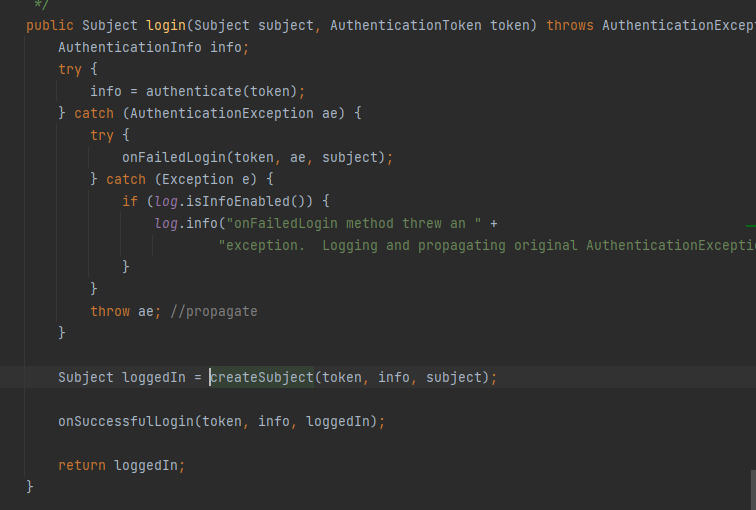This screenshot has height=510, width=756.
Task: Click the AuthenticationInfo type declaration
Action: tap(130, 47)
